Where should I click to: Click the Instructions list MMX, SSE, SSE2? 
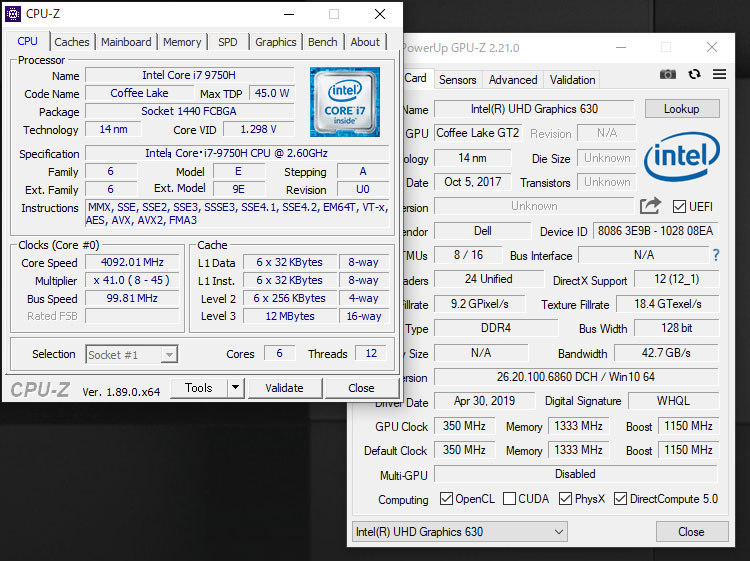point(237,213)
